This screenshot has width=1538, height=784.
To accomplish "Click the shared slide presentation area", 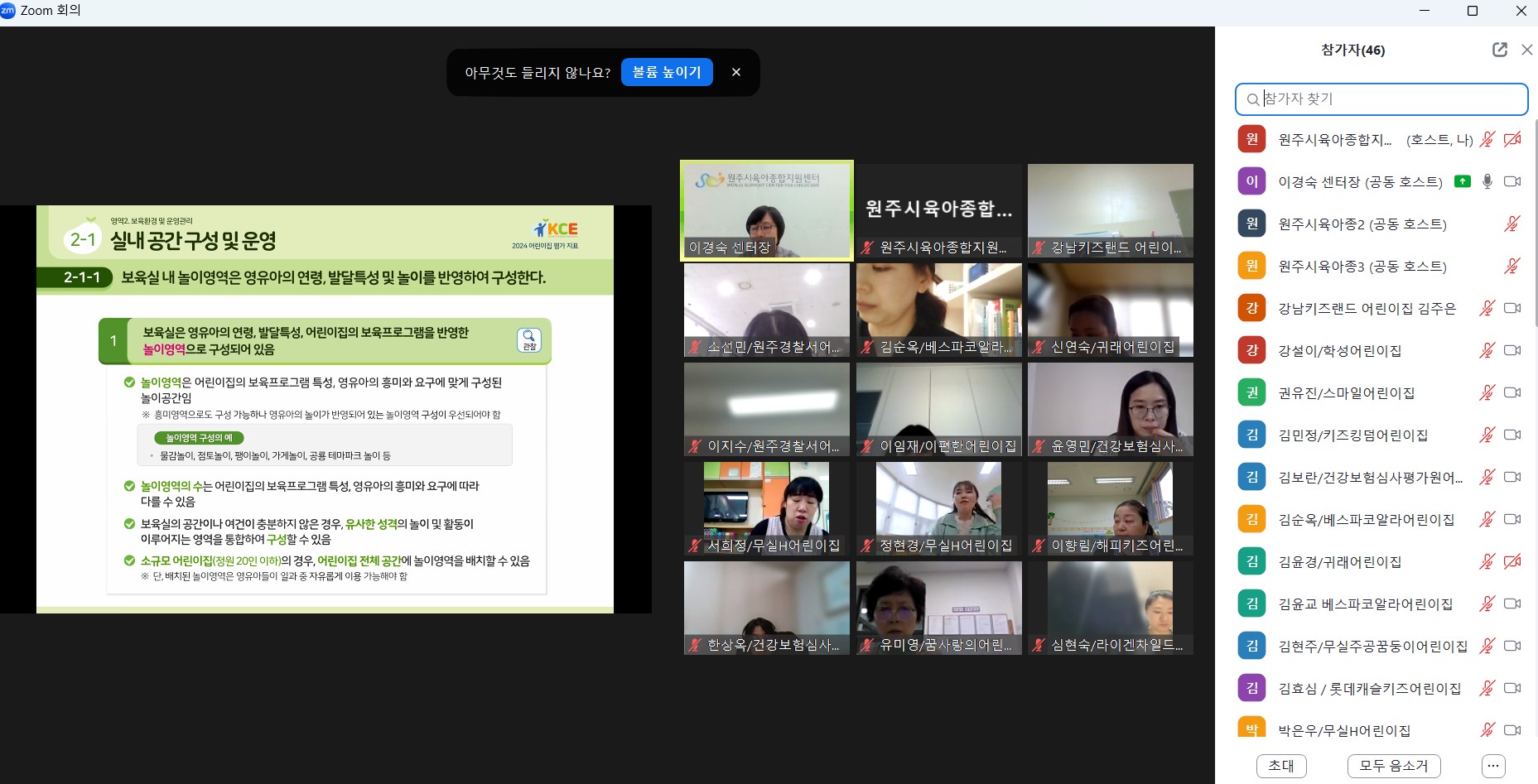I will pos(325,409).
